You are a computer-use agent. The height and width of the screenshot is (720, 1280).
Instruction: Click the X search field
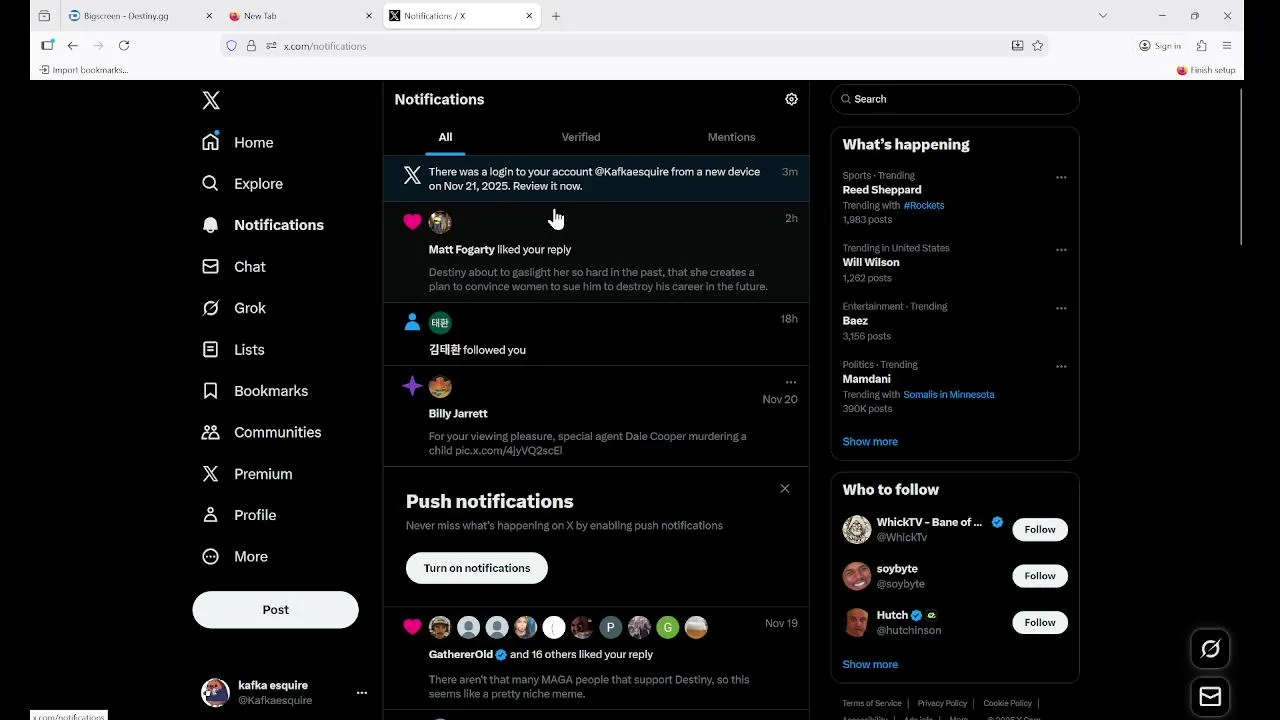tap(955, 99)
